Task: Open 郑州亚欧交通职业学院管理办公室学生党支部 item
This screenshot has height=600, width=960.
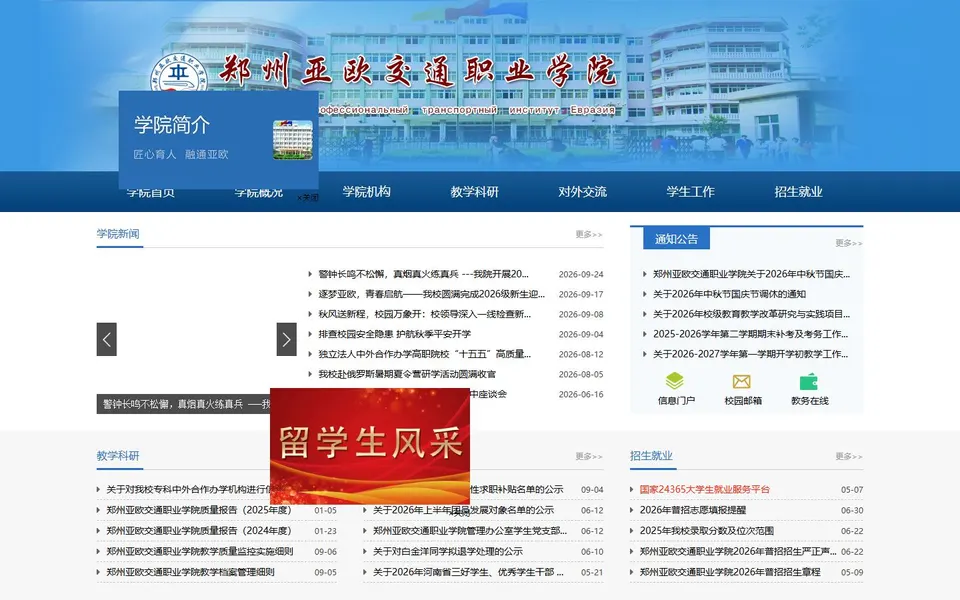Action: pos(470,531)
